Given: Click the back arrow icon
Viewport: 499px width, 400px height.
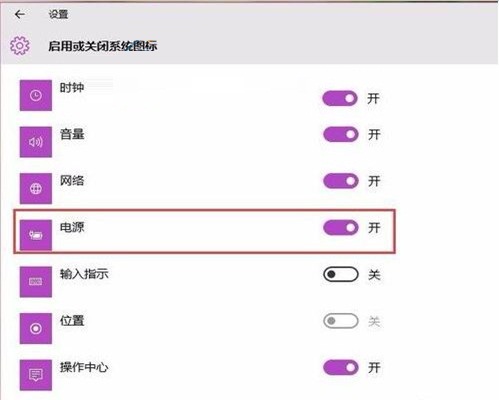Looking at the screenshot, I should point(20,14).
